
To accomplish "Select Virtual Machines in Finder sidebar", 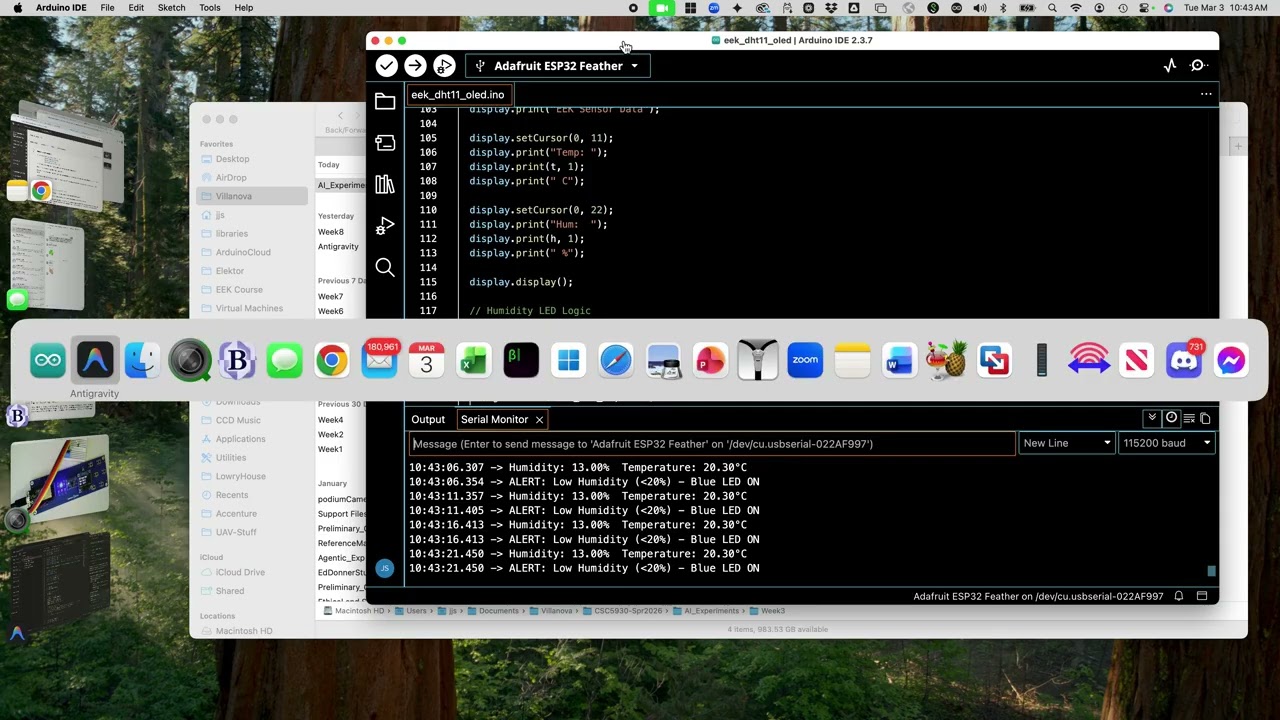I will coord(249,308).
